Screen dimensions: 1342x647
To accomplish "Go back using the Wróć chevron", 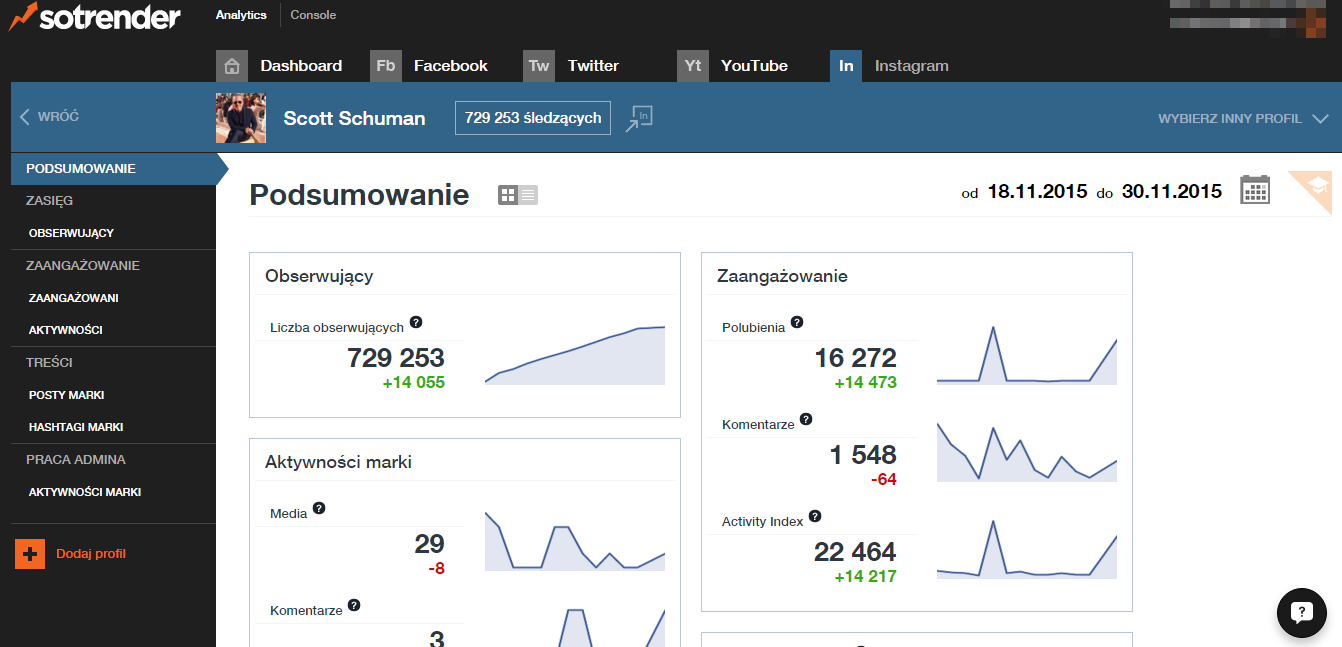I will (26, 117).
